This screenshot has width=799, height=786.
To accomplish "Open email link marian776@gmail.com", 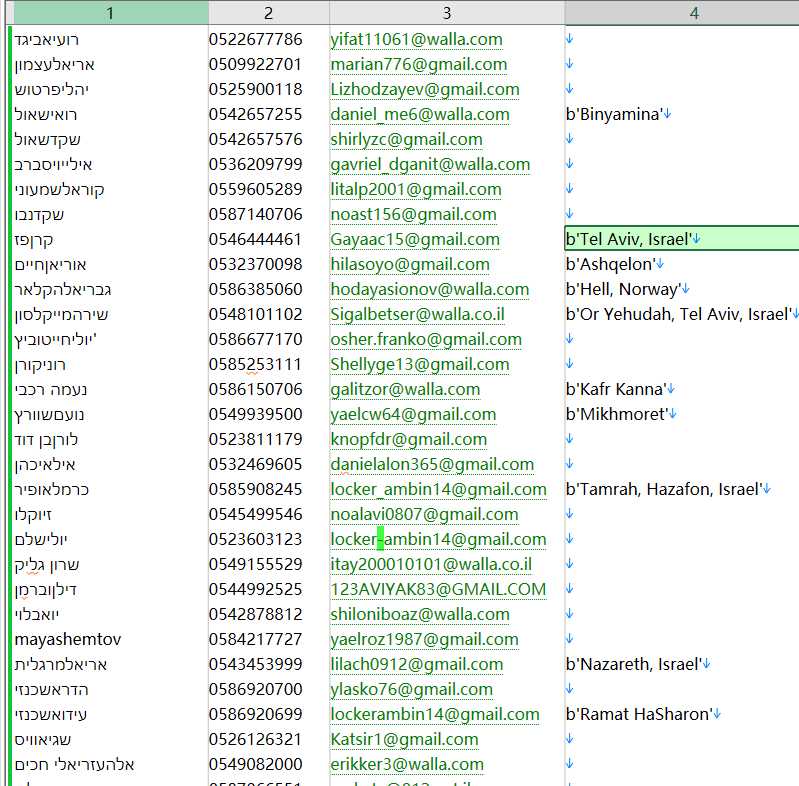I will click(418, 64).
